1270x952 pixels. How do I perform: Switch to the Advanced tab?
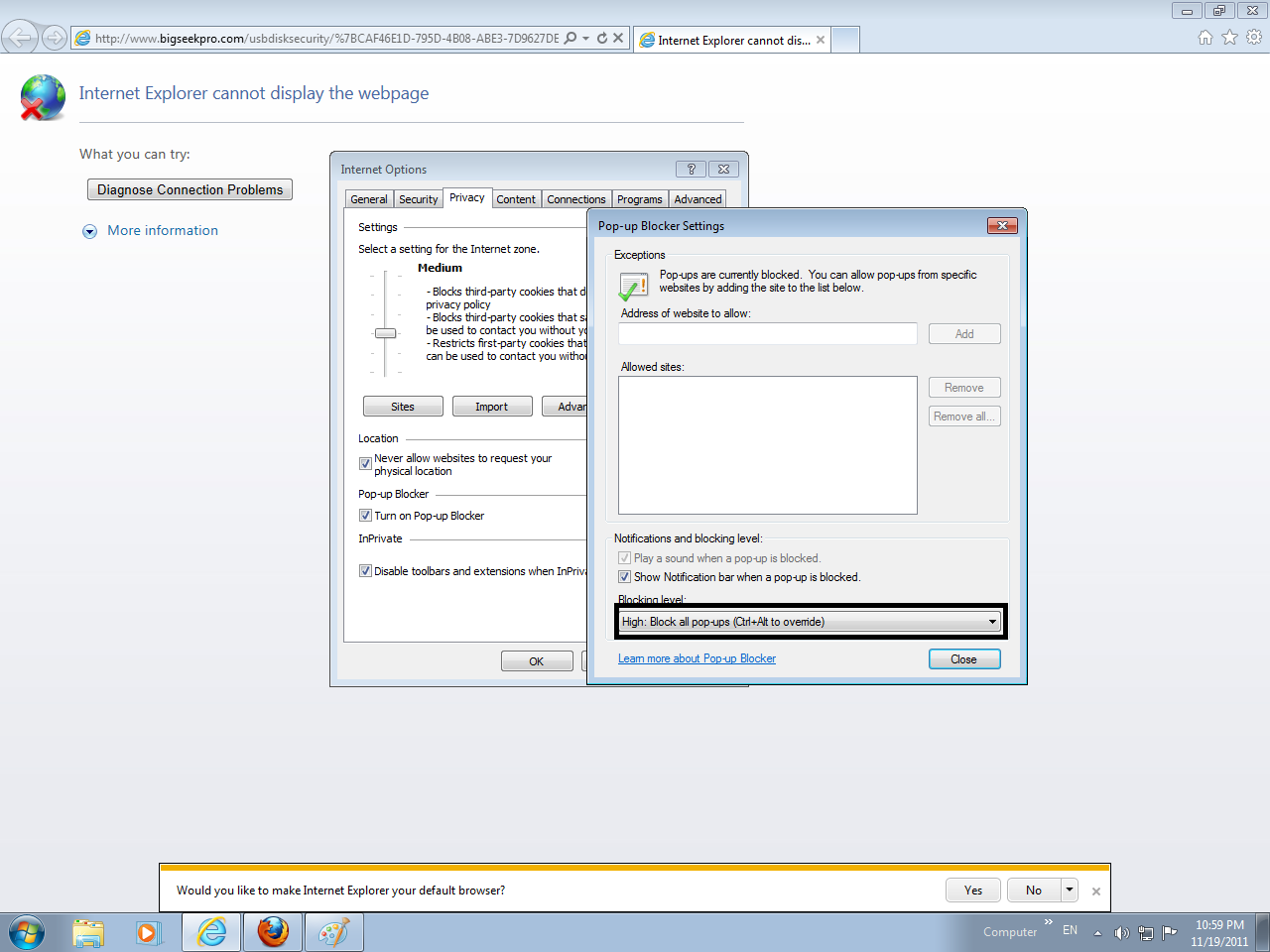click(698, 199)
